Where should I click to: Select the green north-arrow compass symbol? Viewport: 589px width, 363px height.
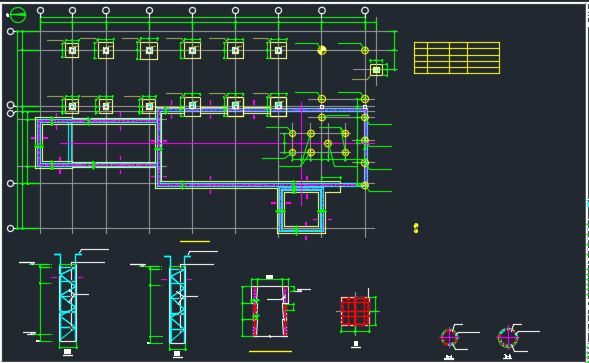point(18,15)
